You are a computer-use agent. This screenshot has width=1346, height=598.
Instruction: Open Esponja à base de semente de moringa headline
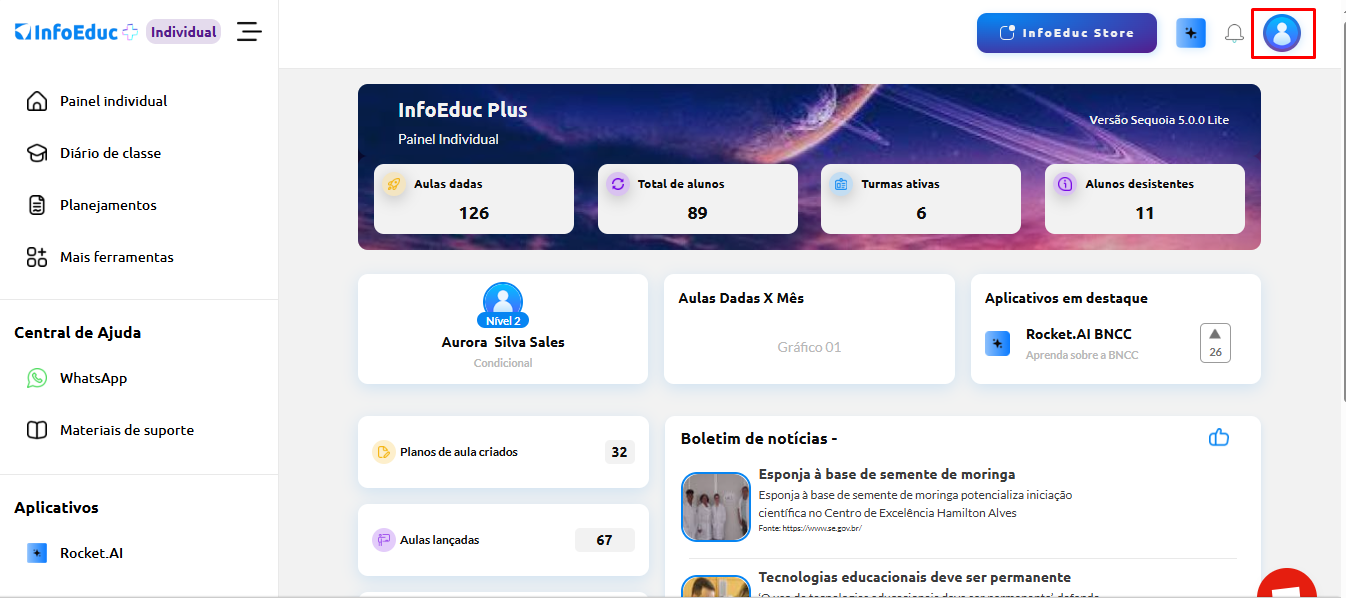887,474
